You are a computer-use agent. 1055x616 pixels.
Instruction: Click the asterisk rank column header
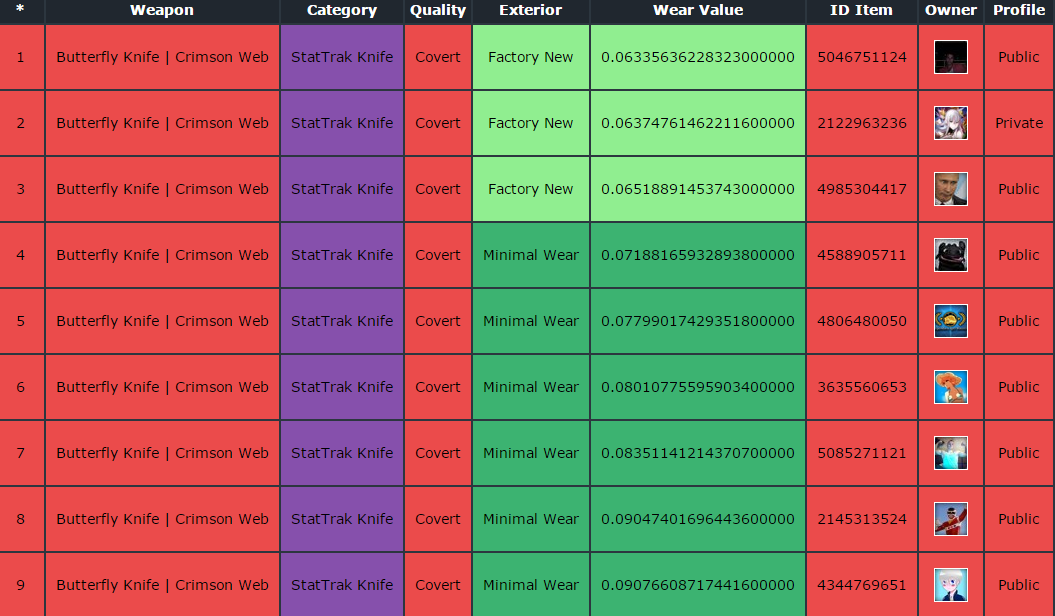click(x=20, y=9)
